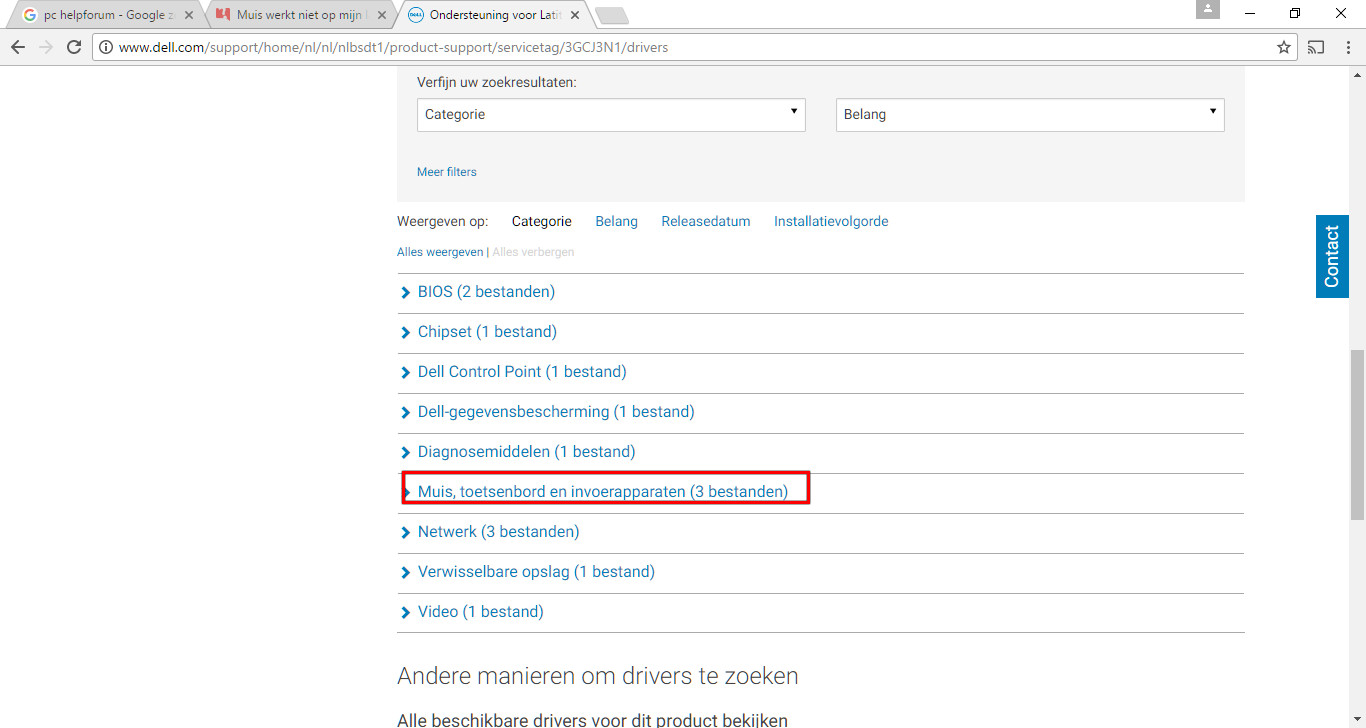
Task: Open the blue Contact side tab
Action: coord(1332,257)
